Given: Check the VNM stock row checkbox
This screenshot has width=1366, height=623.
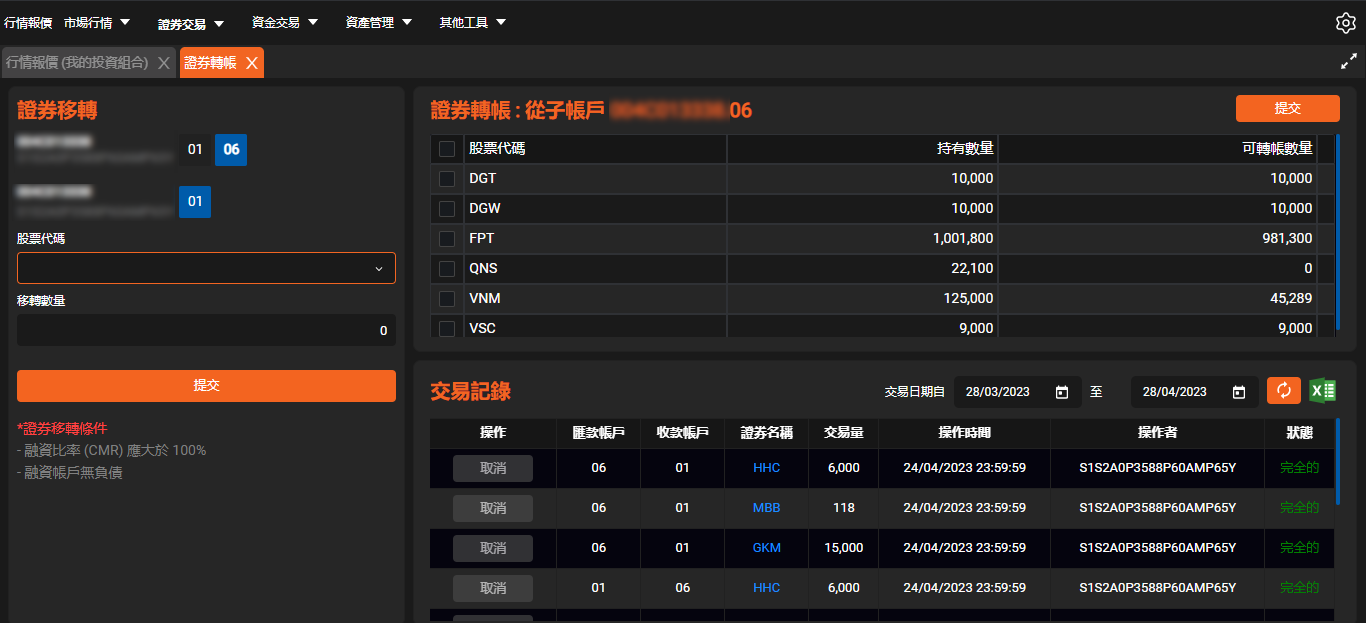Looking at the screenshot, I should (x=447, y=299).
